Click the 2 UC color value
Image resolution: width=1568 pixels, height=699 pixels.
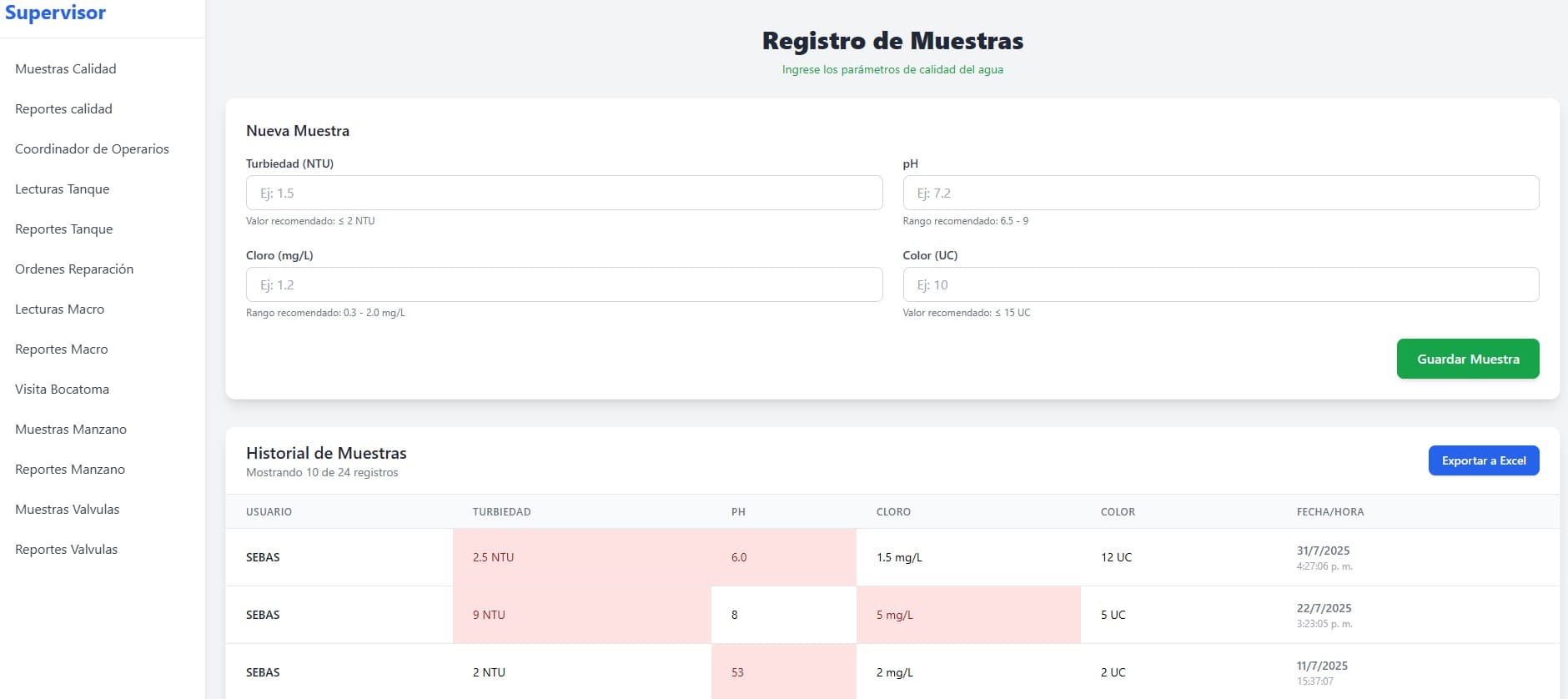coord(1113,672)
